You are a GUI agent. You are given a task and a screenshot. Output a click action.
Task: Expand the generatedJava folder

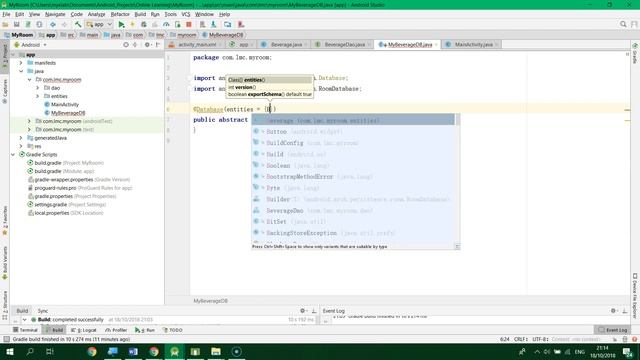tap(21, 138)
